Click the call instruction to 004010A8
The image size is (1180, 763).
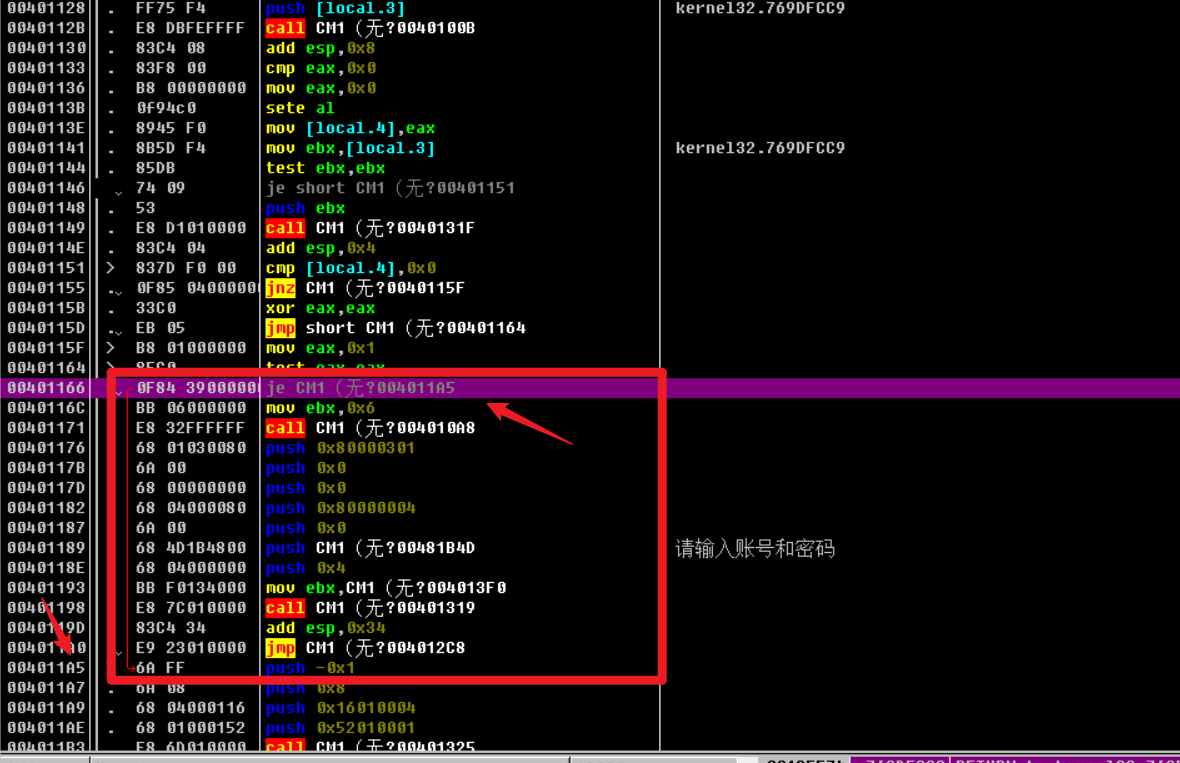tap(370, 428)
